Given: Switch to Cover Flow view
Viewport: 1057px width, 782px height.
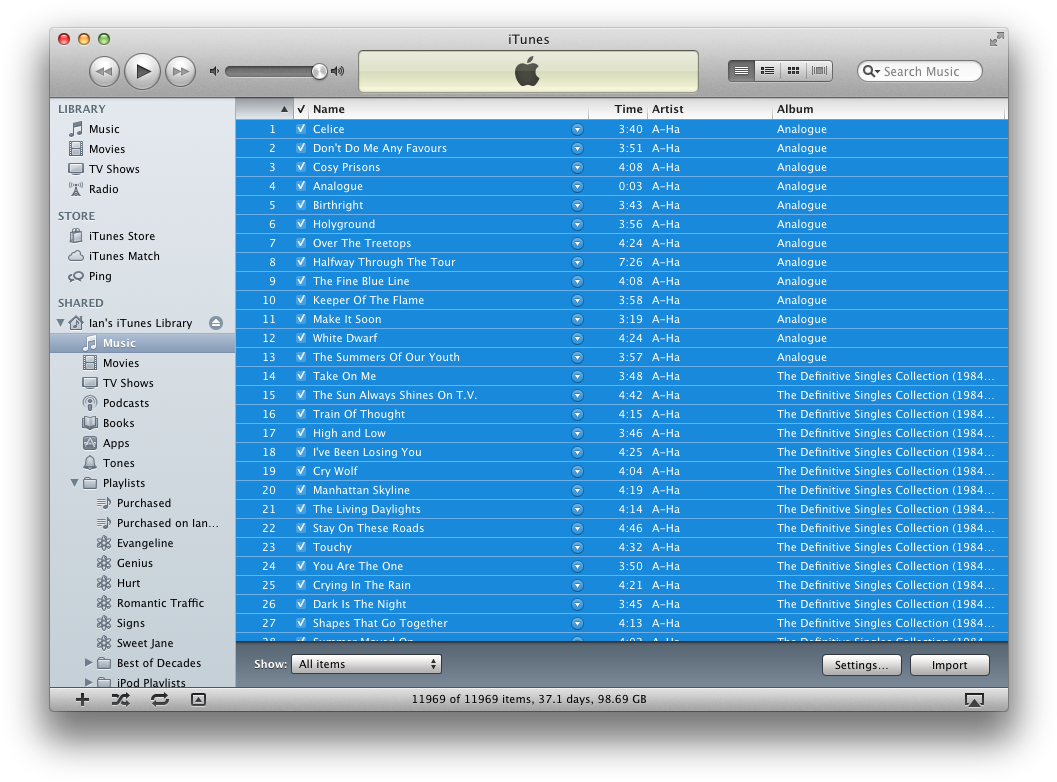Looking at the screenshot, I should (818, 70).
